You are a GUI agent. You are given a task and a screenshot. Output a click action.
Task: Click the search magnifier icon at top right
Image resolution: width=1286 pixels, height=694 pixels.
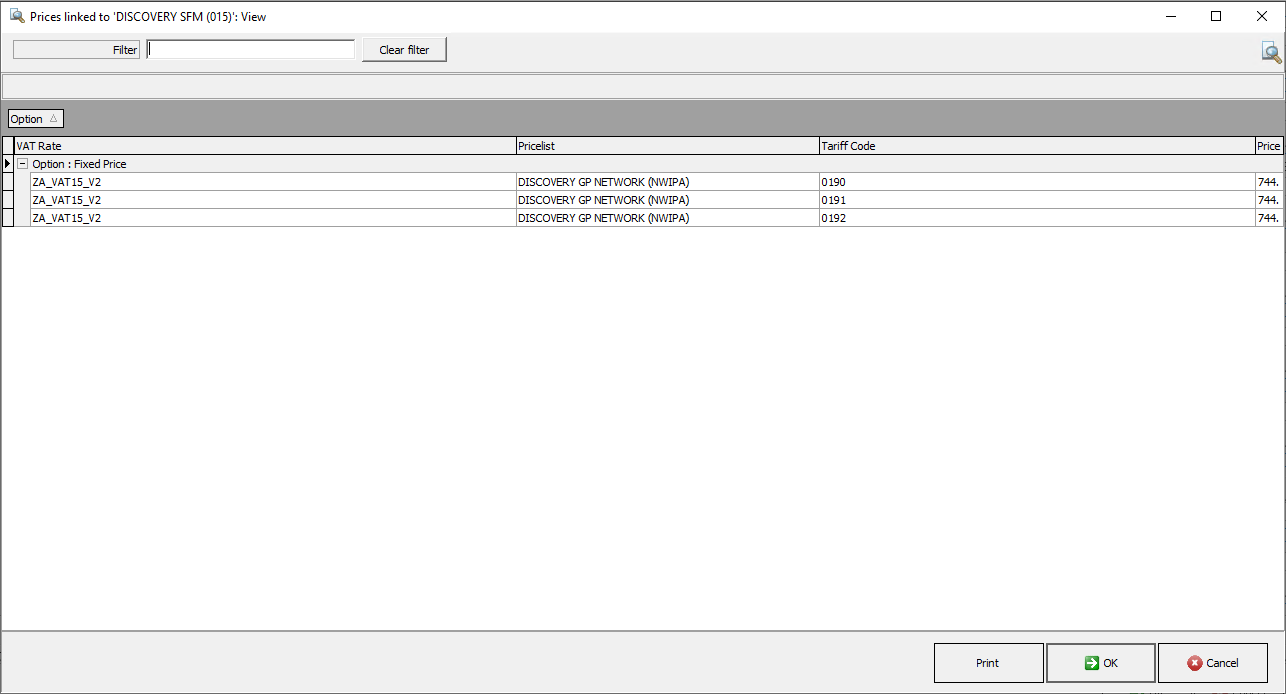[1271, 53]
